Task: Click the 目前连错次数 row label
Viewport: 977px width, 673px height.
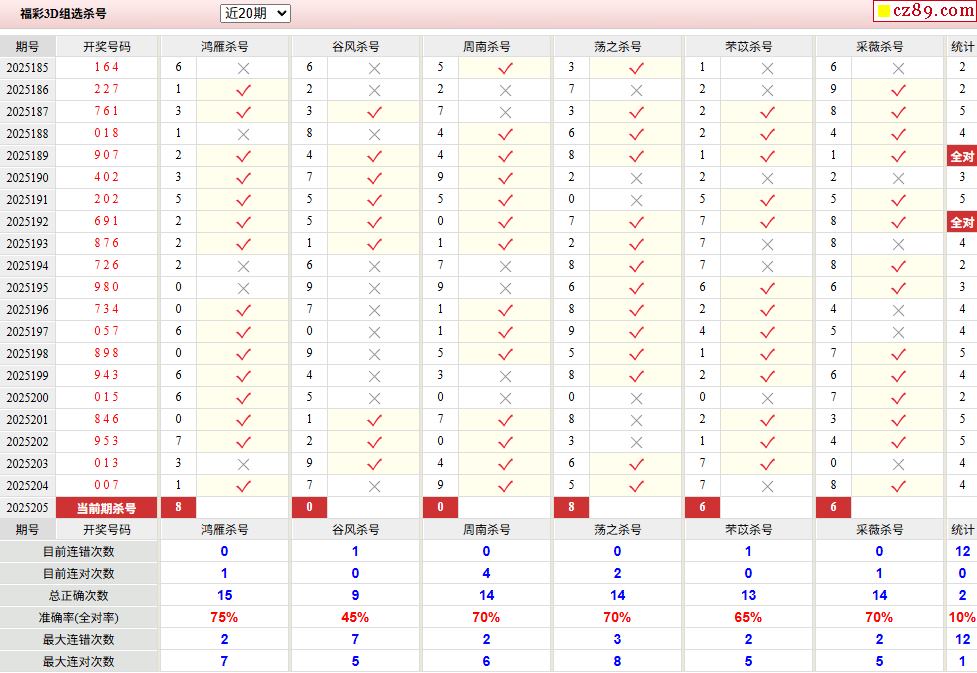Action: coord(79,551)
